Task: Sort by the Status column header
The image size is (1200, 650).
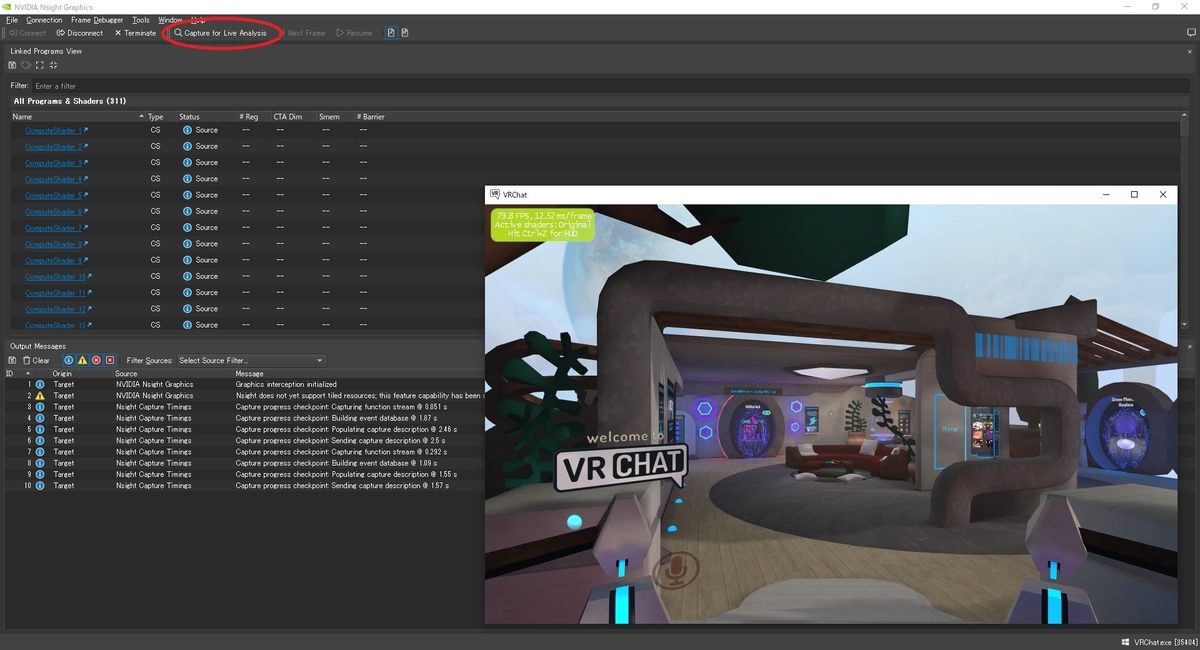Action: pyautogui.click(x=205, y=117)
